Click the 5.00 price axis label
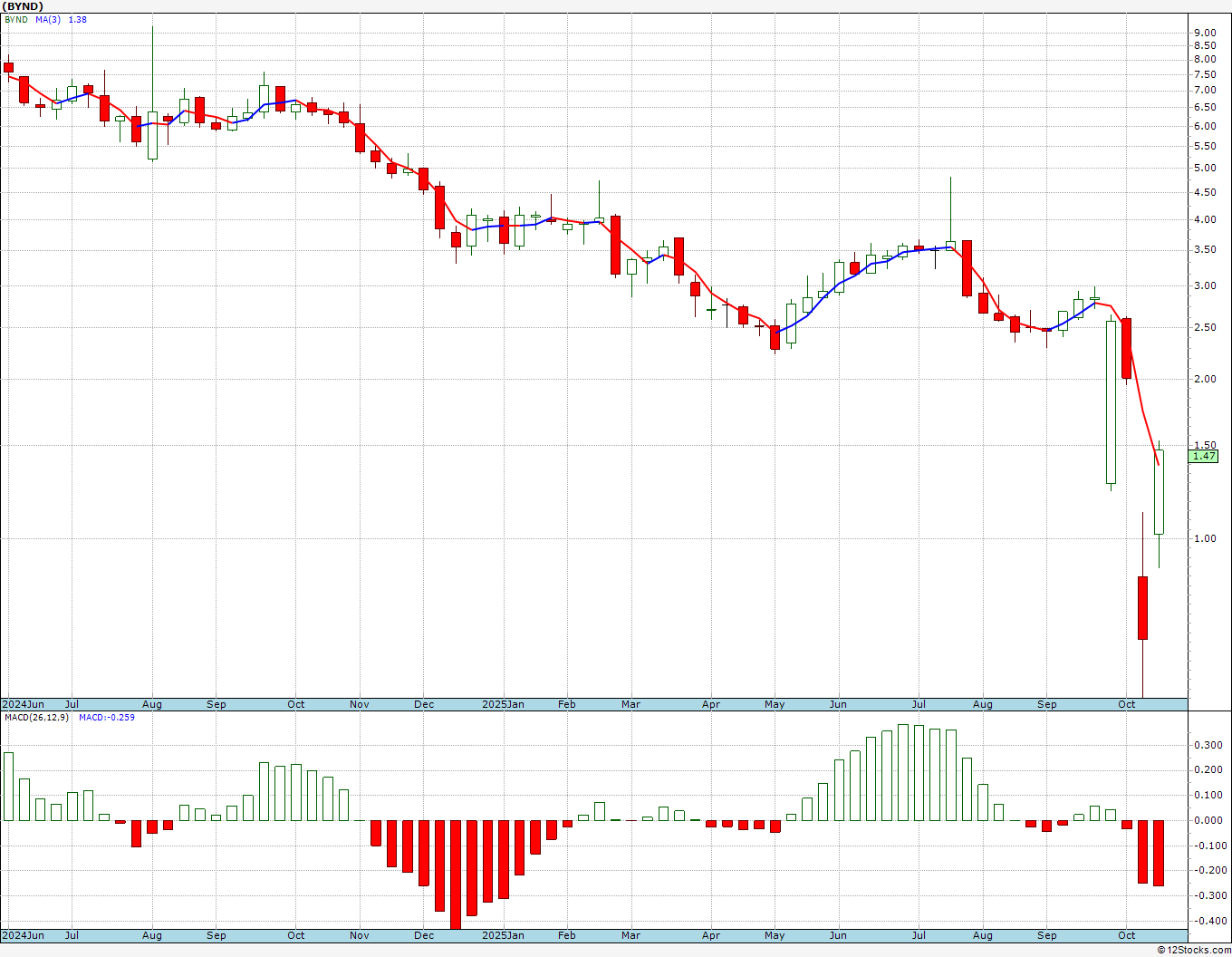Screen dimensions: 1232x957 click(x=1205, y=168)
